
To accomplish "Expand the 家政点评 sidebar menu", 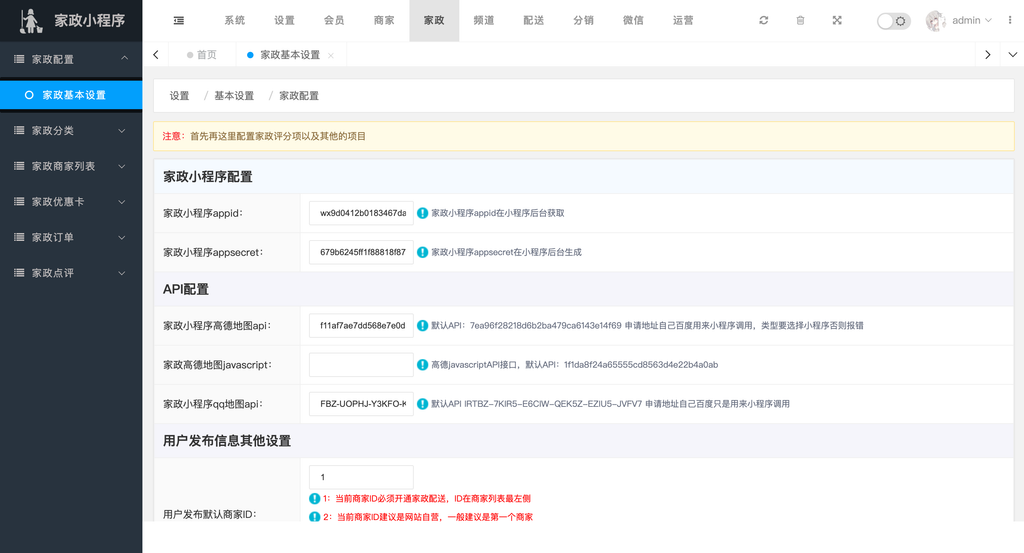I will [71, 273].
